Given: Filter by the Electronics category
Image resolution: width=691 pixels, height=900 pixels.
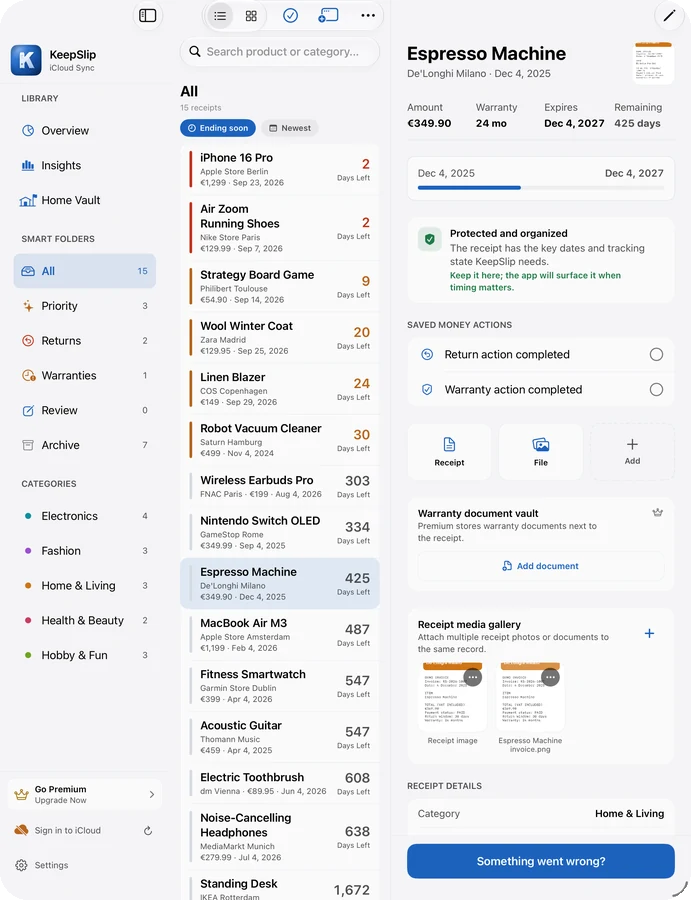Looking at the screenshot, I should [84, 516].
